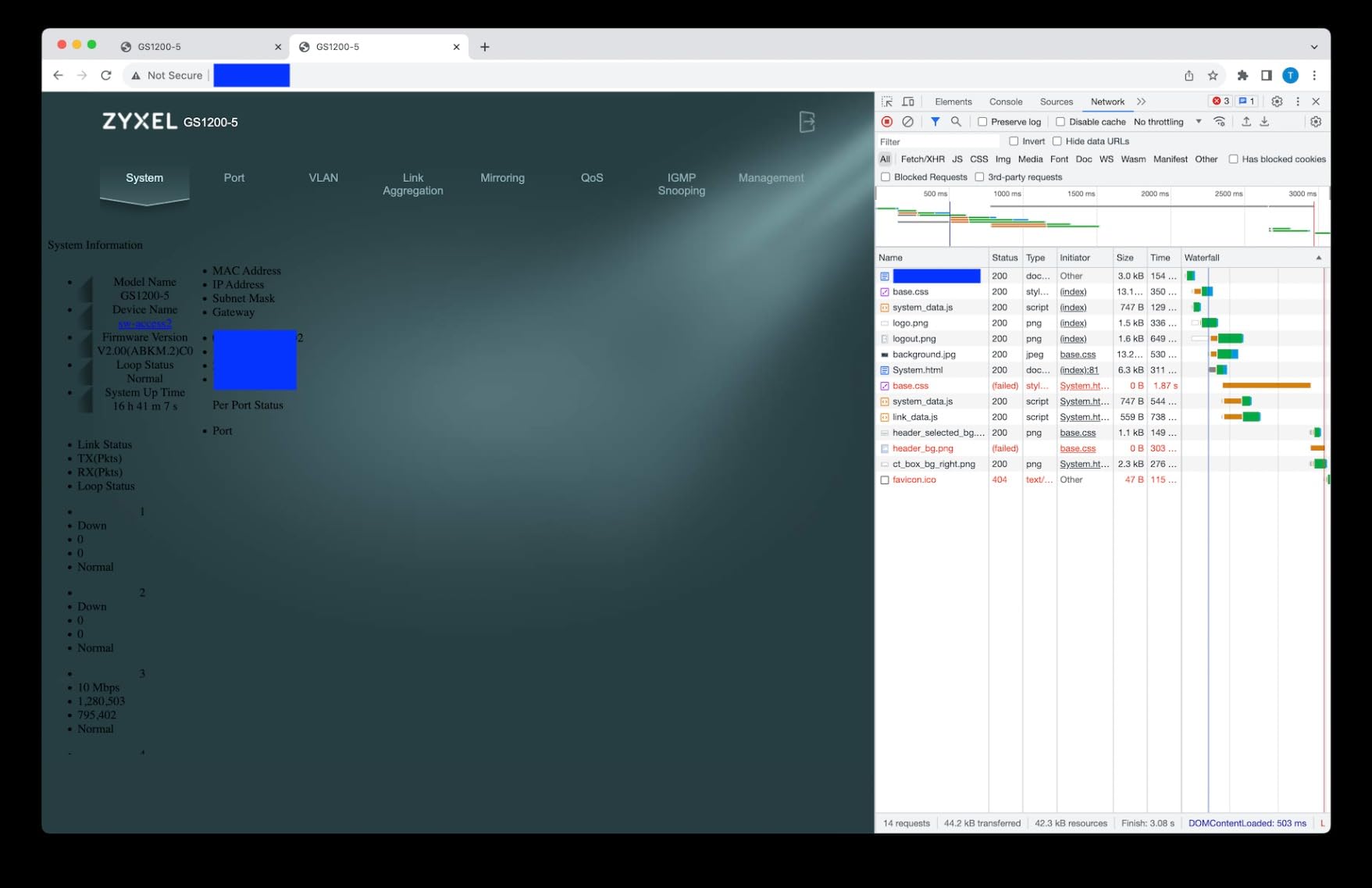Enable Disable cache checkbox

(x=1060, y=122)
